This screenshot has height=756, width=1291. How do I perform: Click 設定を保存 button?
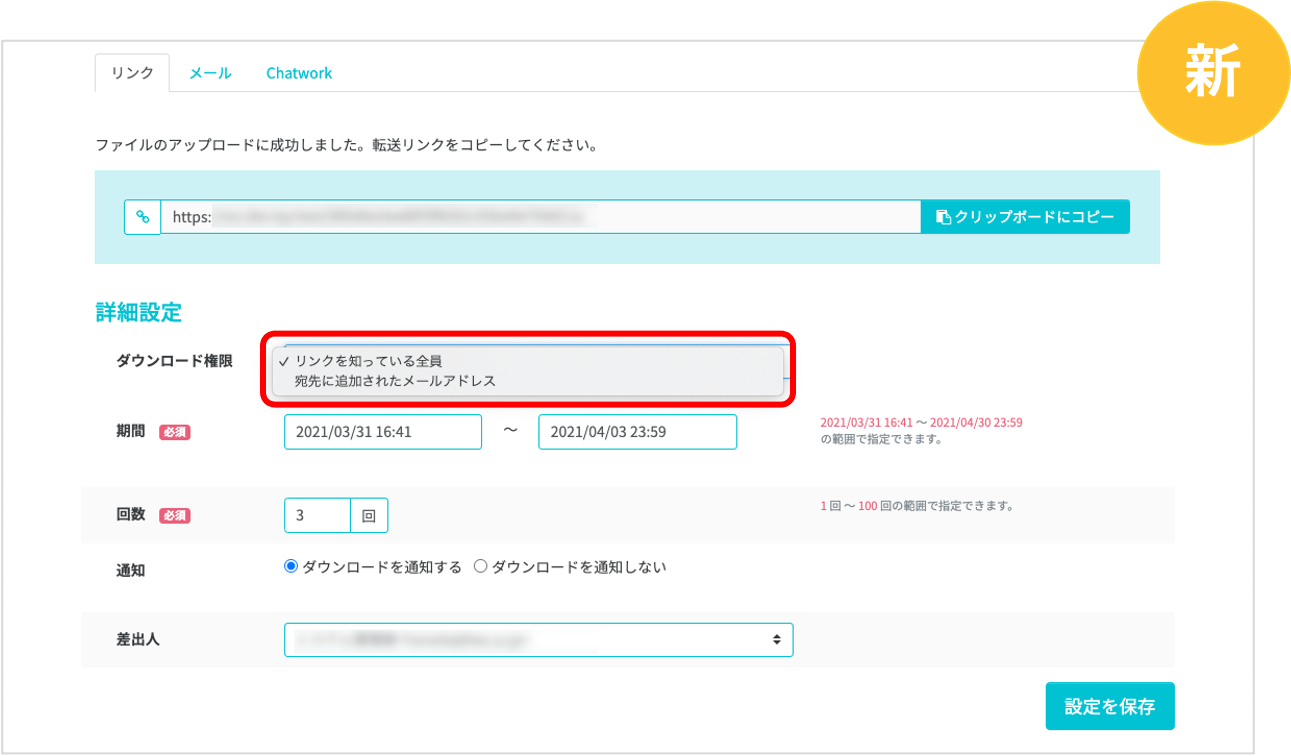[1110, 706]
